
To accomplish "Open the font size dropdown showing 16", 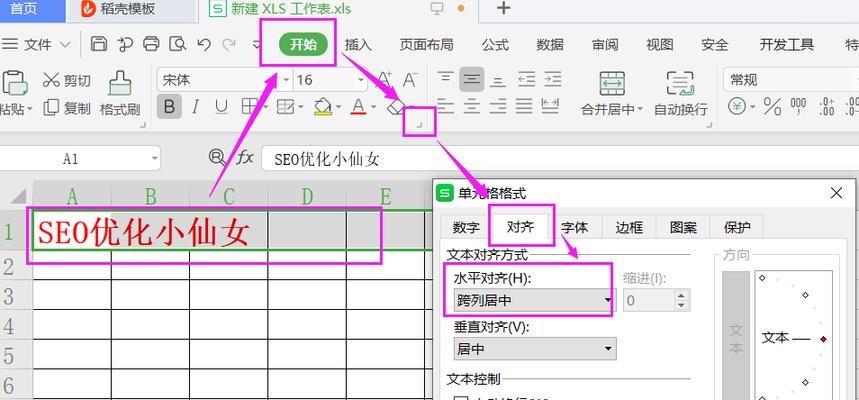I will point(361,81).
